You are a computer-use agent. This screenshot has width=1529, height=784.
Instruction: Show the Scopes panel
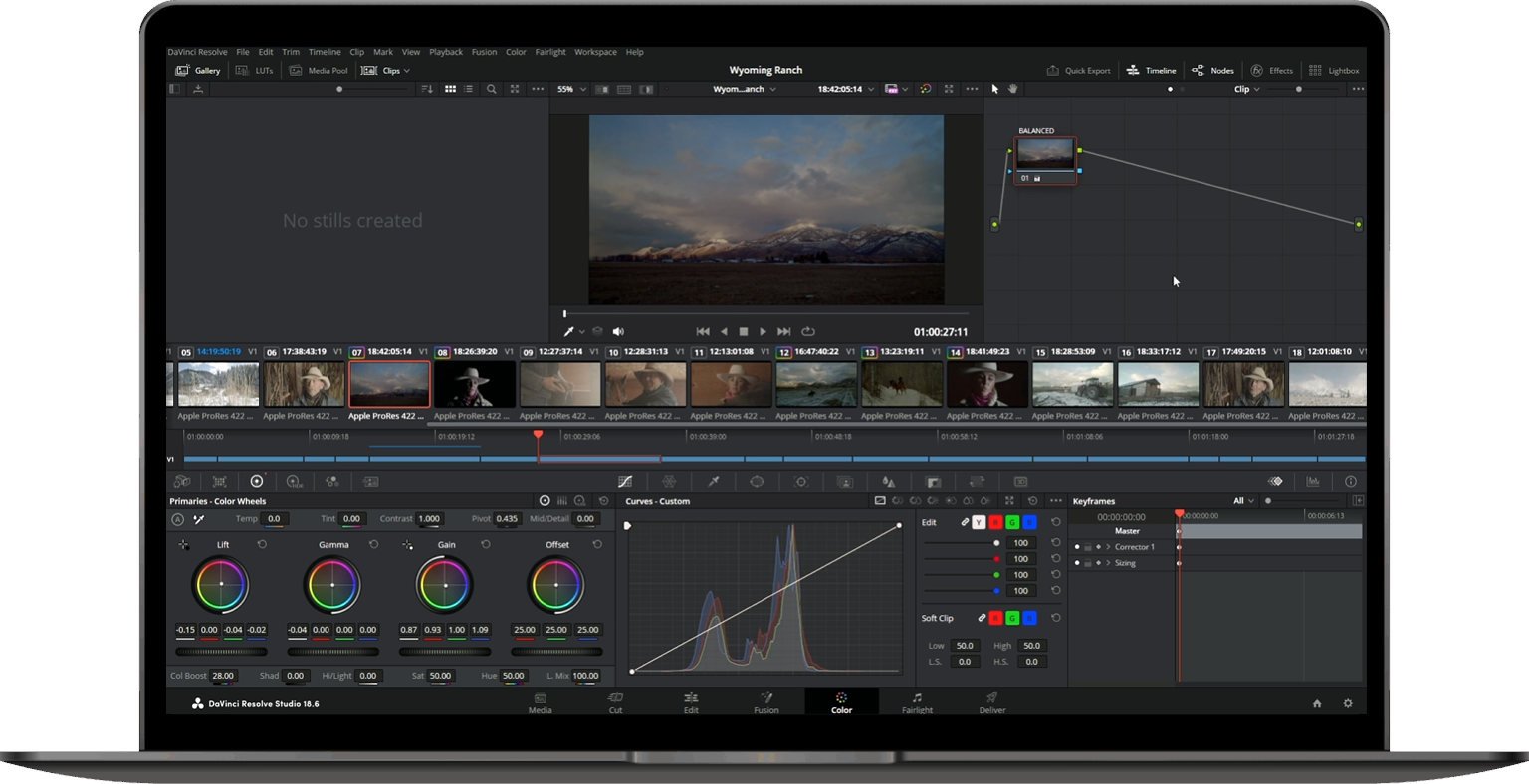pos(1313,482)
